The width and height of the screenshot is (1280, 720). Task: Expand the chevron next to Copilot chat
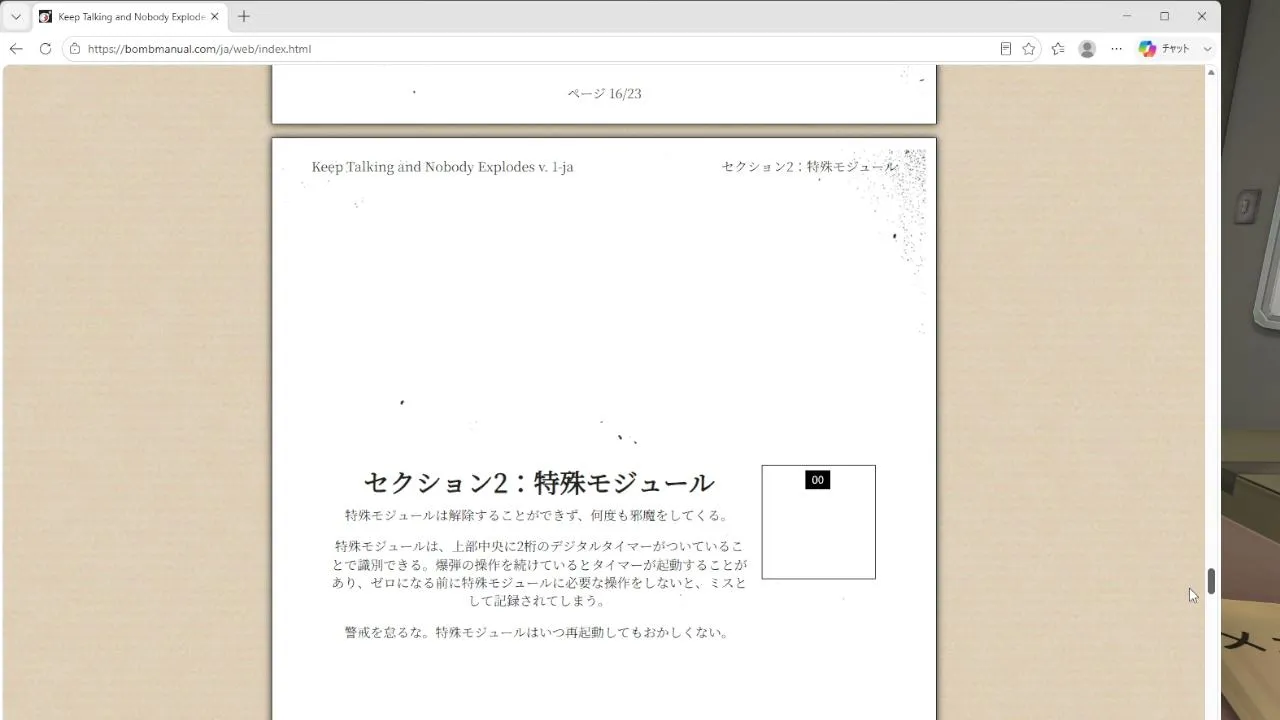click(1207, 49)
